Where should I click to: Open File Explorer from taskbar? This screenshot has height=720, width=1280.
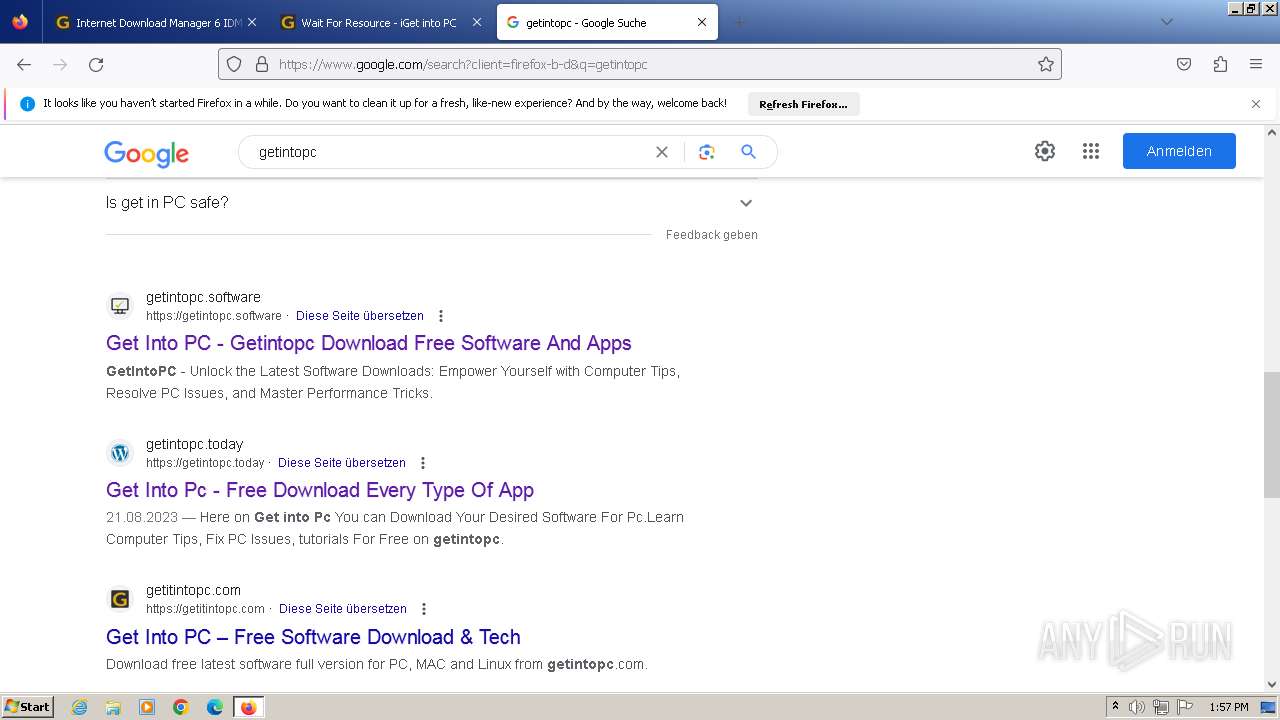(x=113, y=707)
